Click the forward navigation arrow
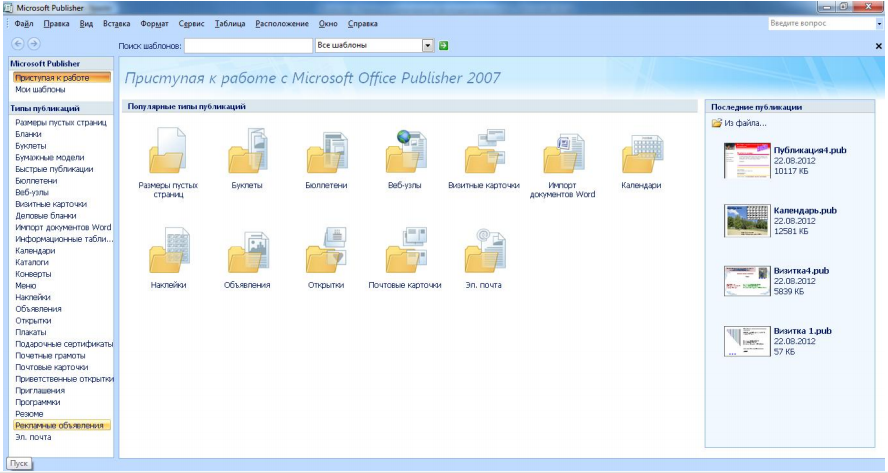Screen dimensions: 888x473 34,44
